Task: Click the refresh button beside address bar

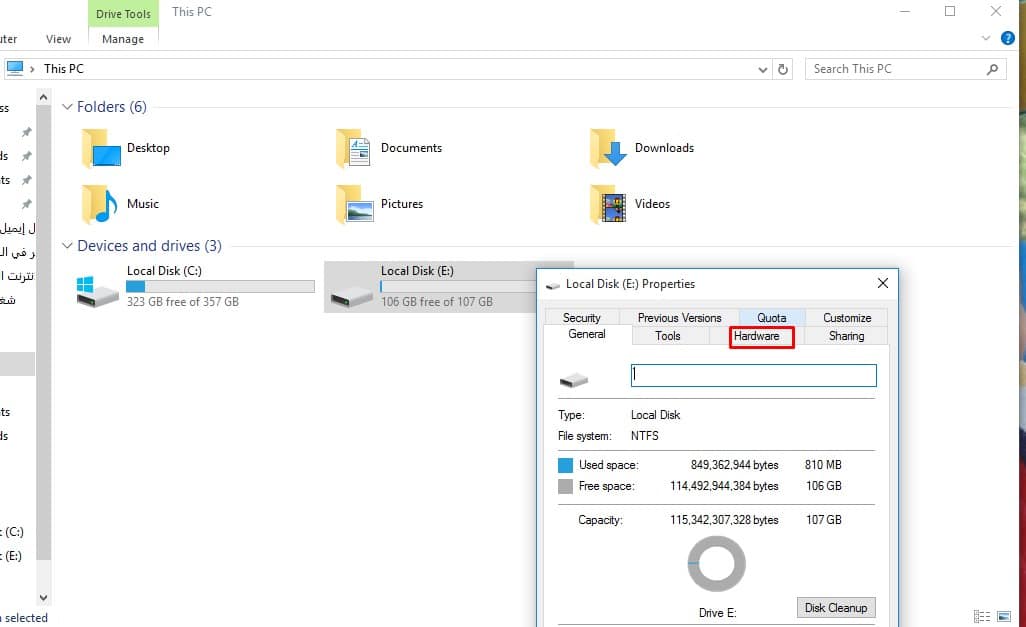Action: coord(783,69)
